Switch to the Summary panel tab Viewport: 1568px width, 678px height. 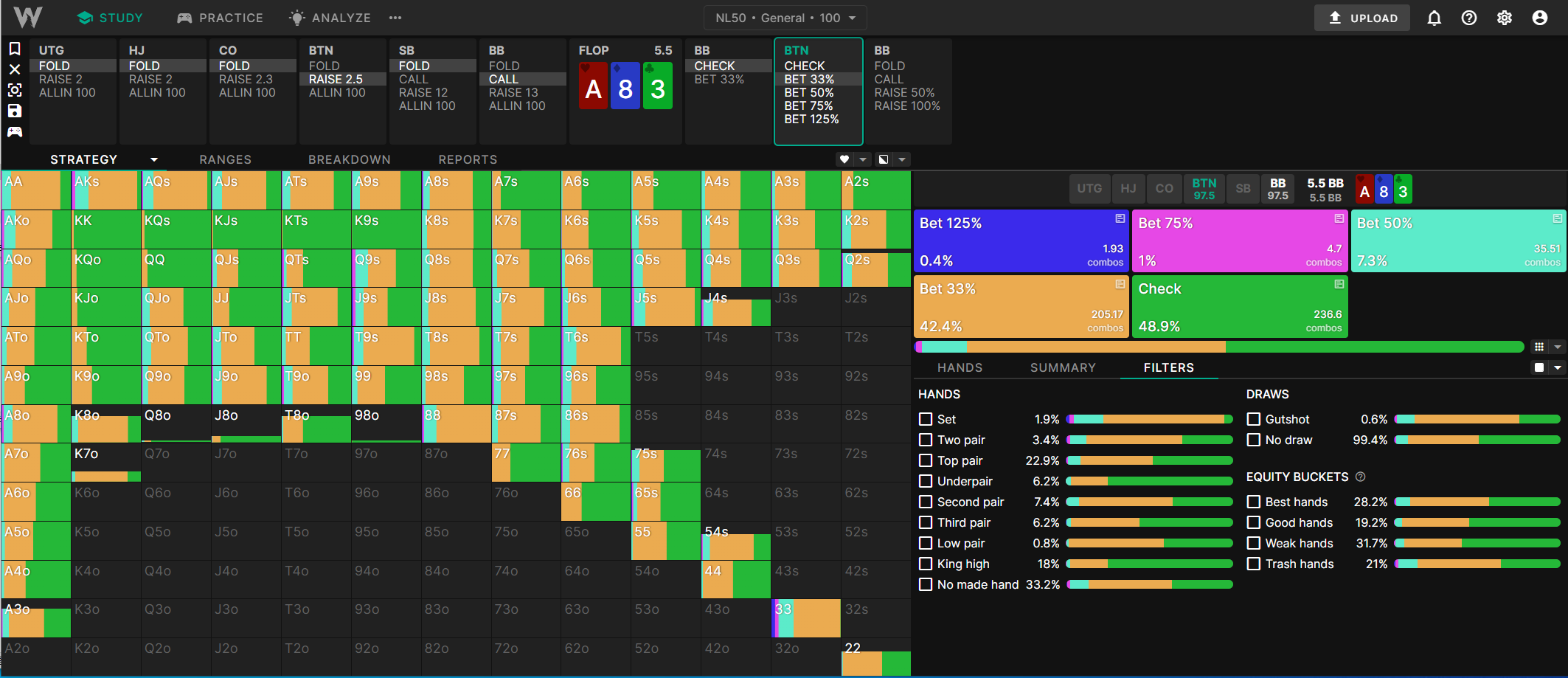pos(1063,367)
